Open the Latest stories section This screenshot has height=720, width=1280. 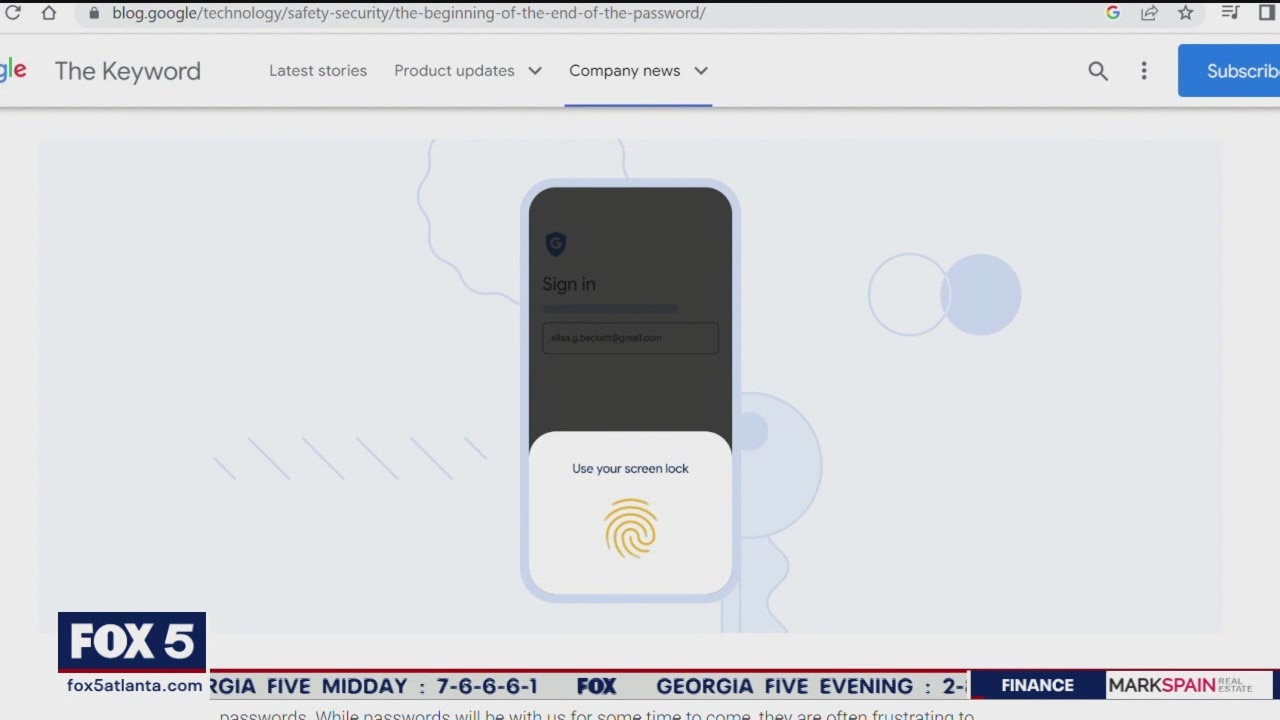[318, 71]
